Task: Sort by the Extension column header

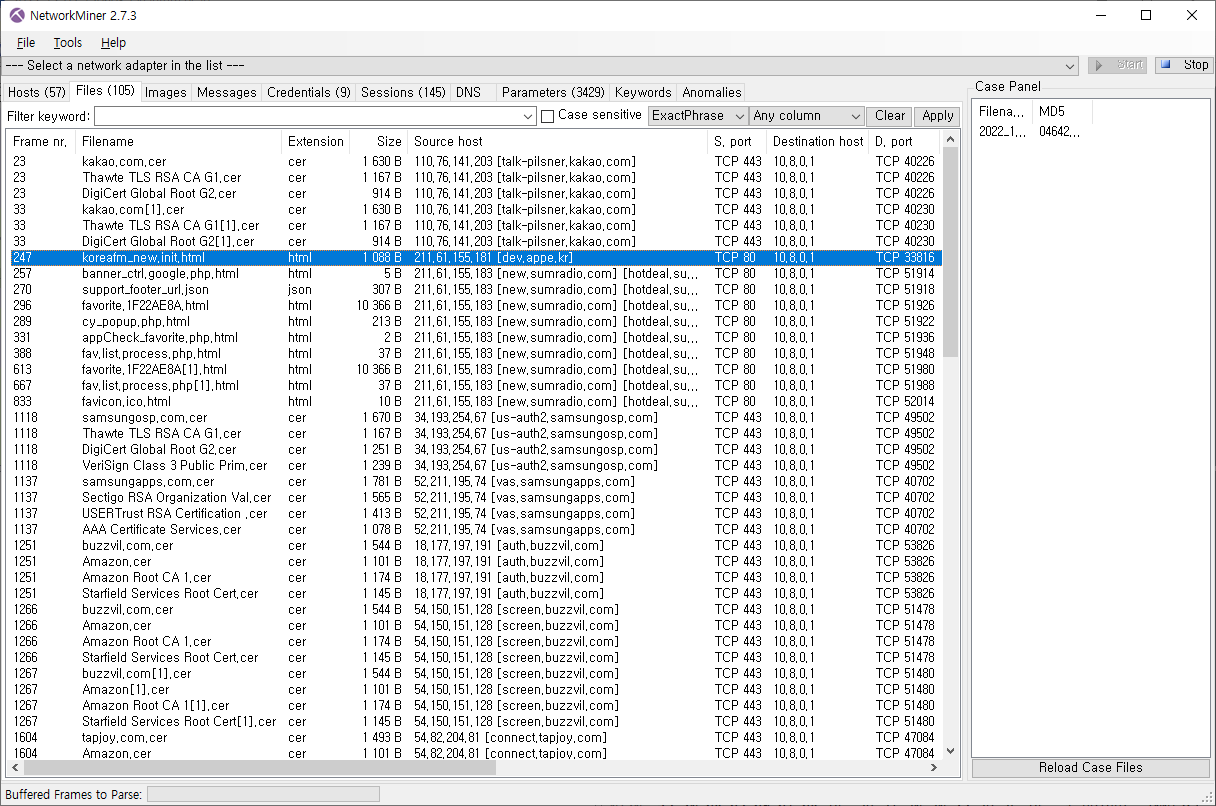Action: [316, 141]
